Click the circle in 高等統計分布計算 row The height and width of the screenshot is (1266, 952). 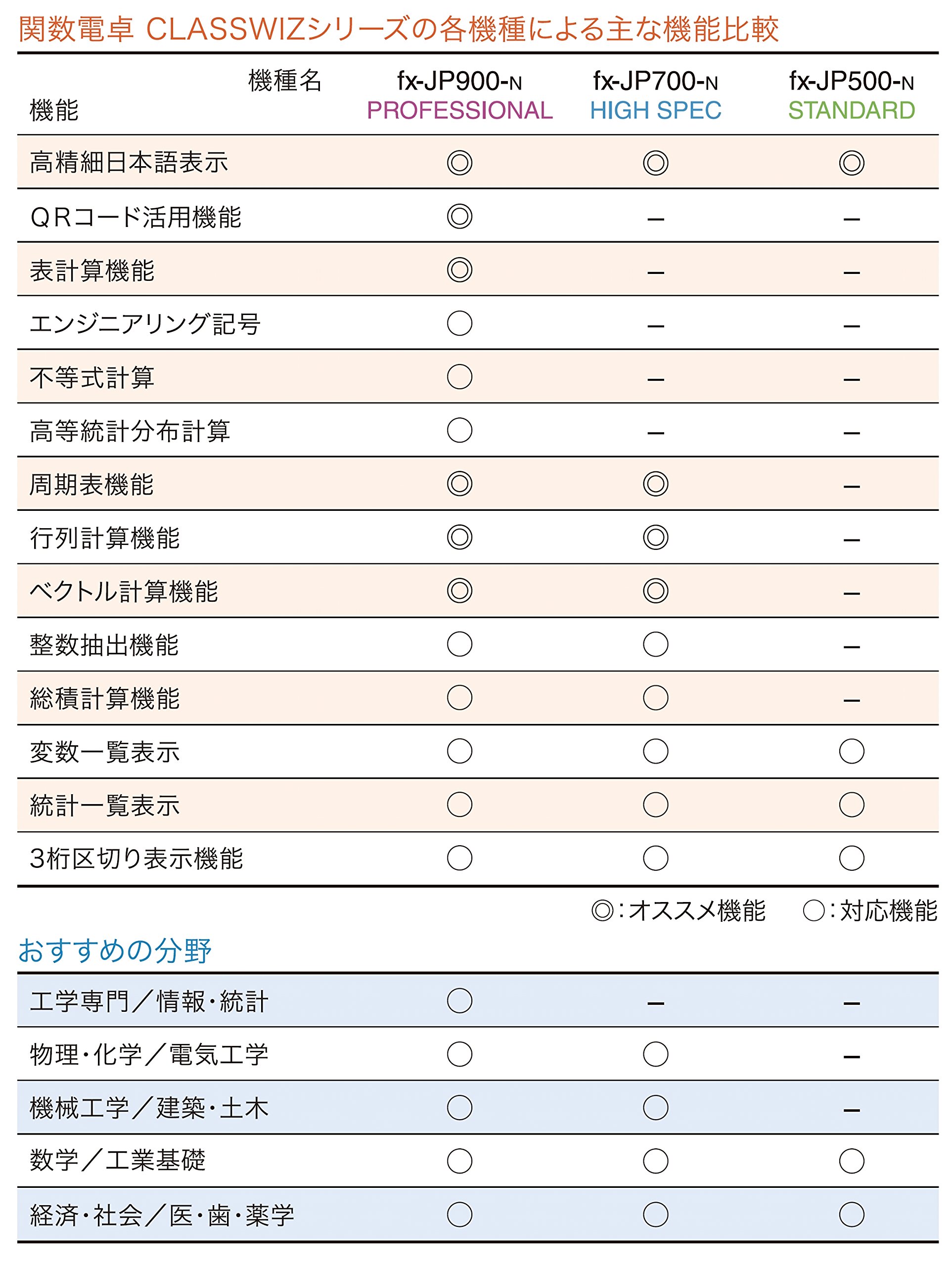[x=459, y=430]
